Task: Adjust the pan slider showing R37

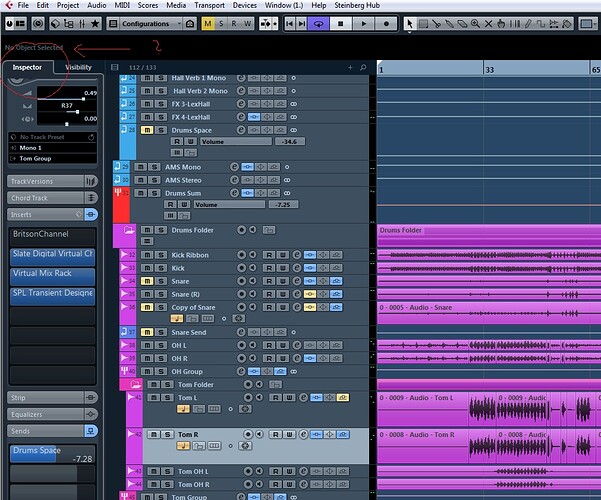Action: click(77, 112)
